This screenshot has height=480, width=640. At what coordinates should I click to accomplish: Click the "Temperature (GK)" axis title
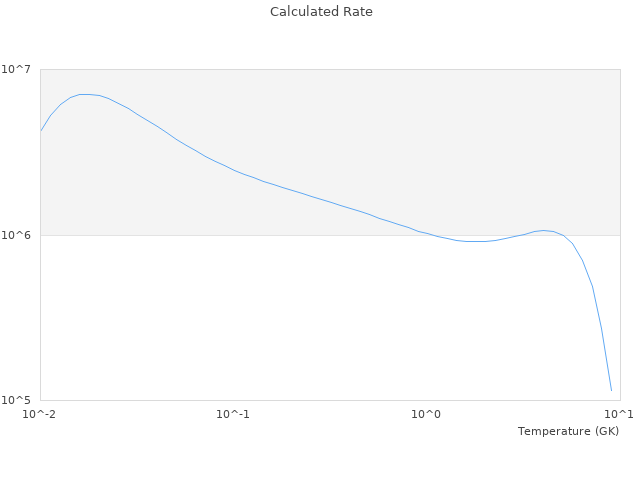(568, 431)
